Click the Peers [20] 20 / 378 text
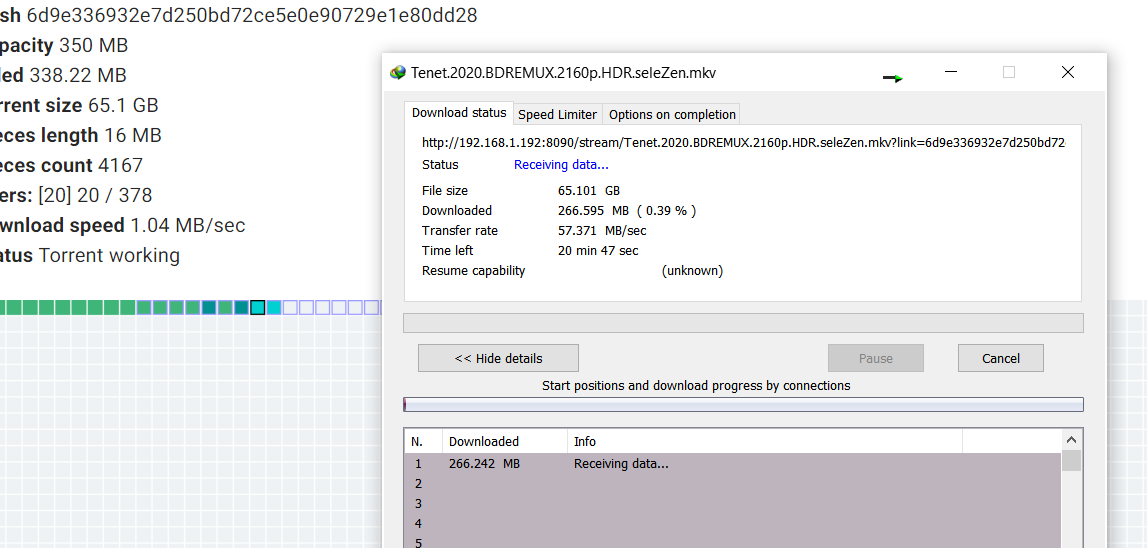The image size is (1147, 548). (x=76, y=195)
